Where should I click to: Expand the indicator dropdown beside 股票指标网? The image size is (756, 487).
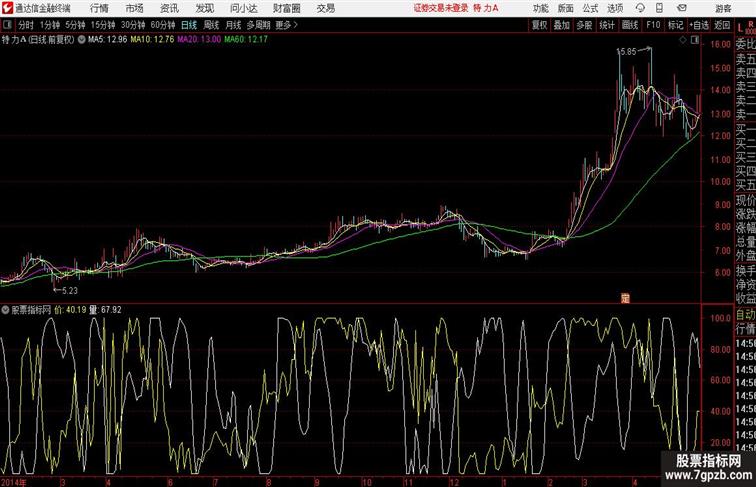pyautogui.click(x=6, y=310)
